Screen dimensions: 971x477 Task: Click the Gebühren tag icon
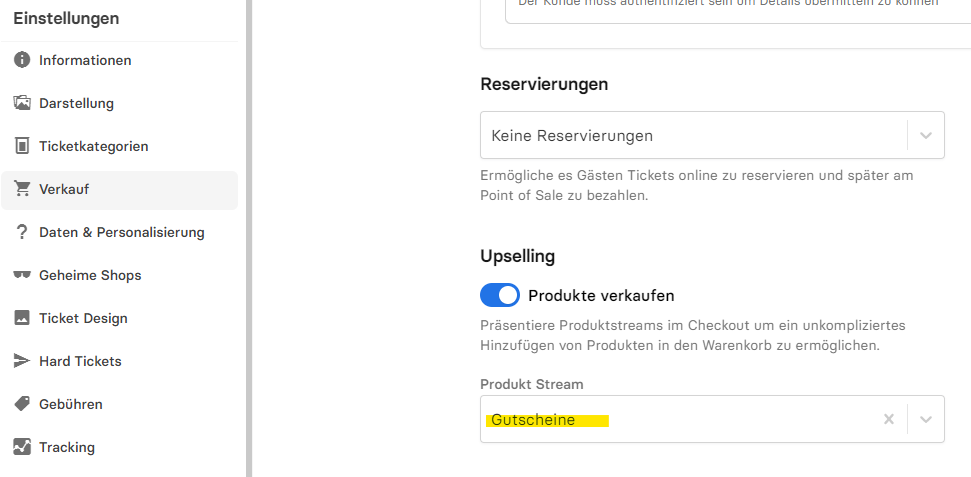tap(22, 404)
